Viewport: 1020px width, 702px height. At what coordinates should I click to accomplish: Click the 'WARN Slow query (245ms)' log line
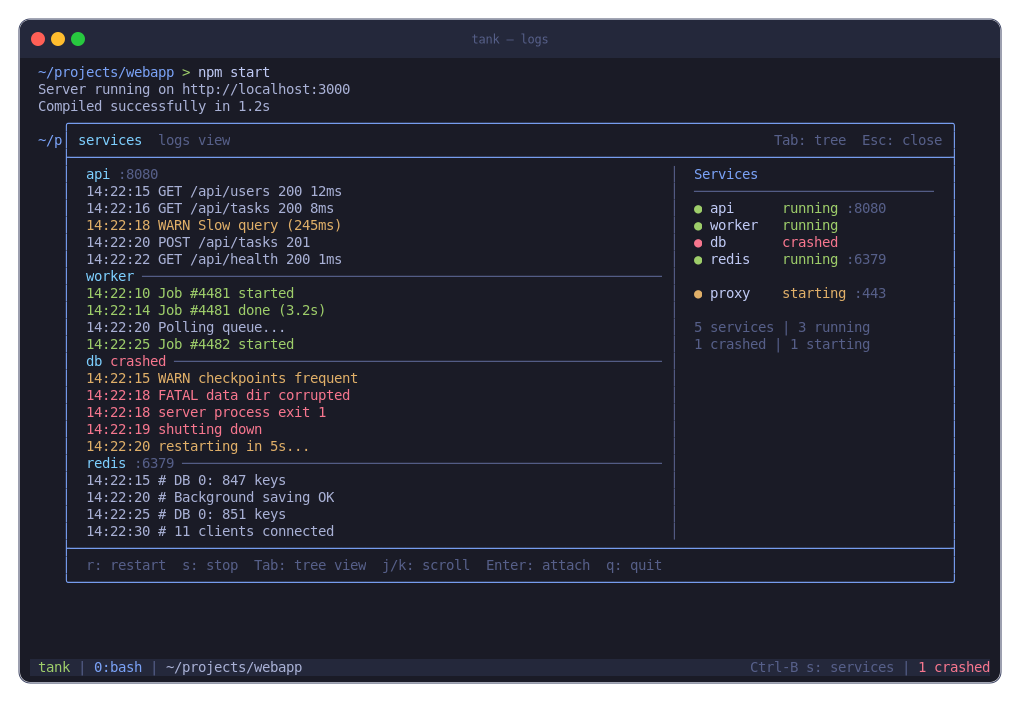pyautogui.click(x=214, y=226)
